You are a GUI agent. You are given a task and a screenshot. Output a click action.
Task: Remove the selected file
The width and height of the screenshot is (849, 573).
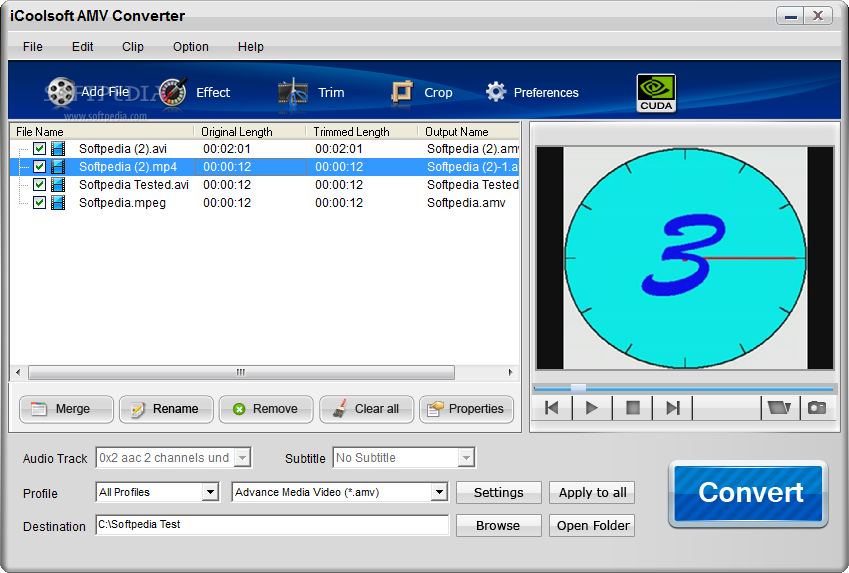[x=266, y=409]
